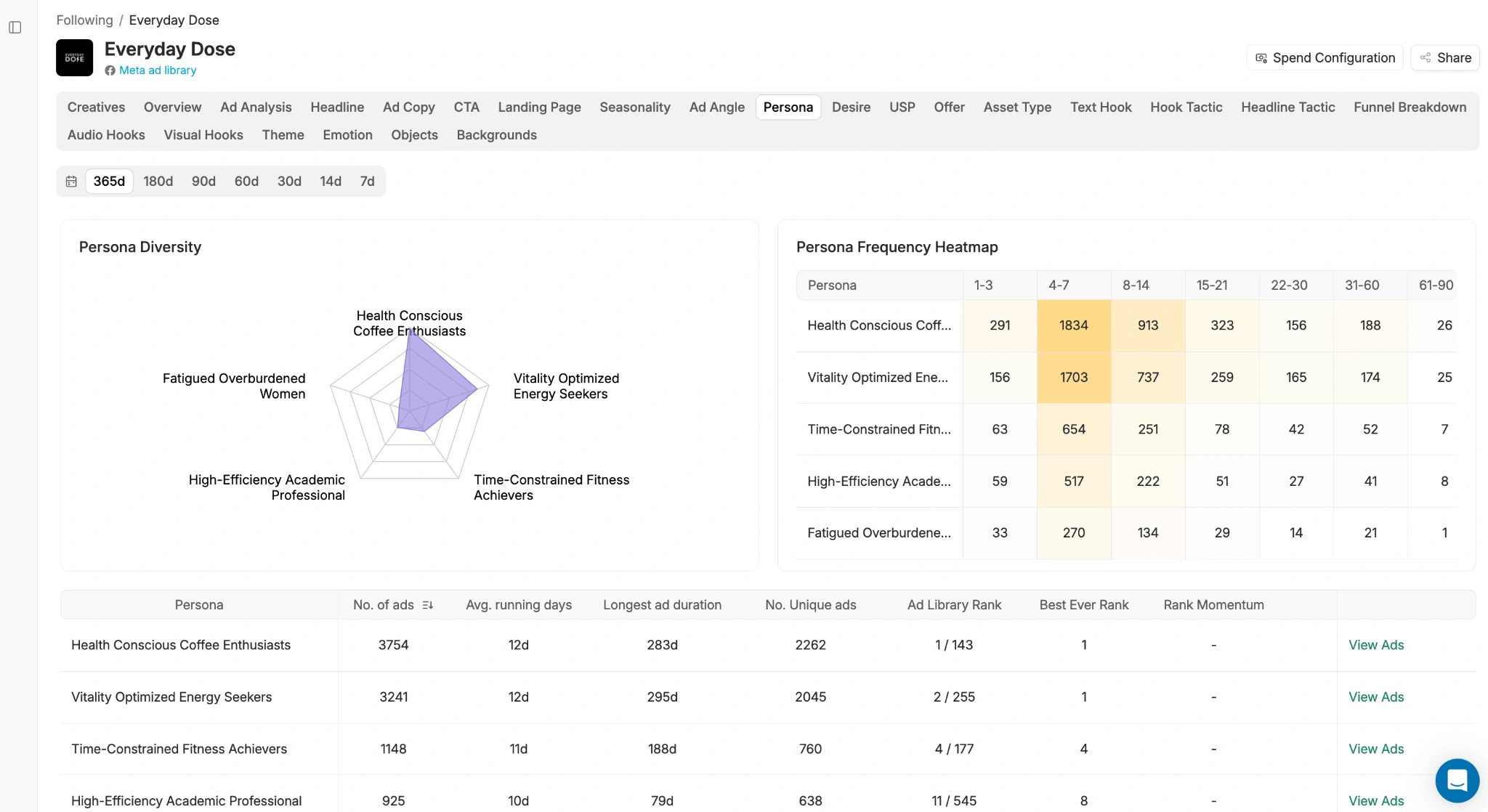
Task: View Ads for Vitality Optimized Energy Seekers
Action: coord(1376,697)
